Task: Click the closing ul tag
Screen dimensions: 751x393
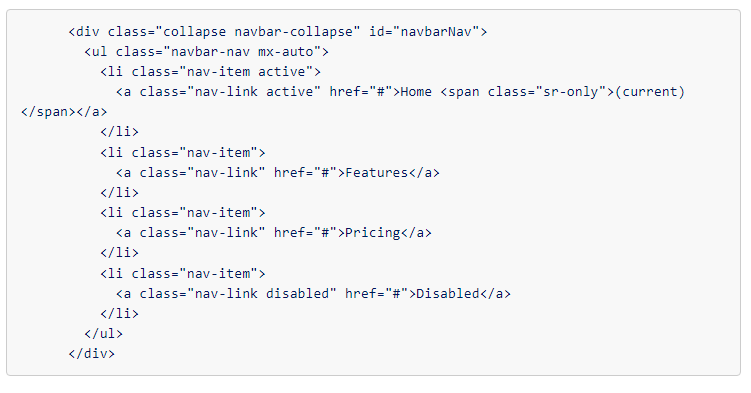Action: (103, 334)
